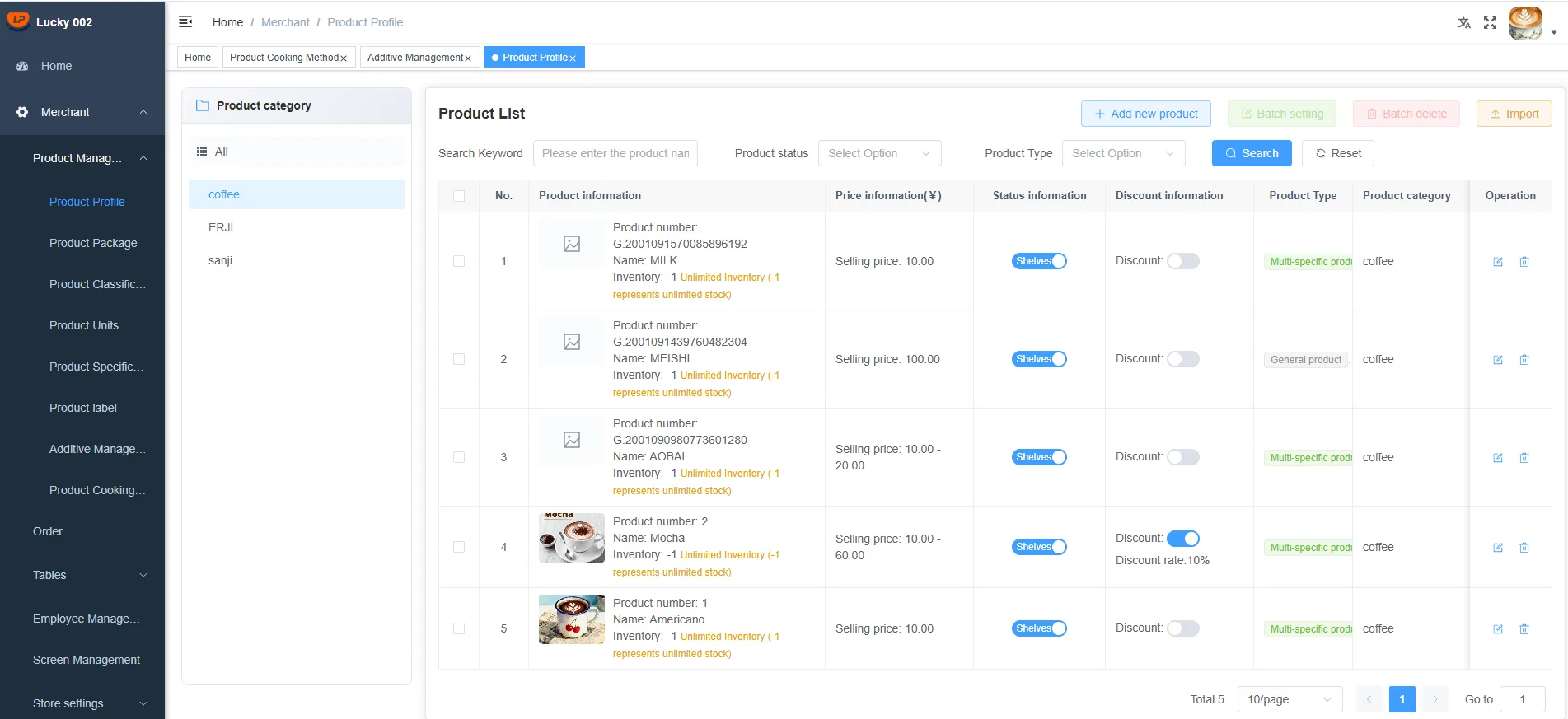Edit the AOBAI product

[x=1498, y=458]
